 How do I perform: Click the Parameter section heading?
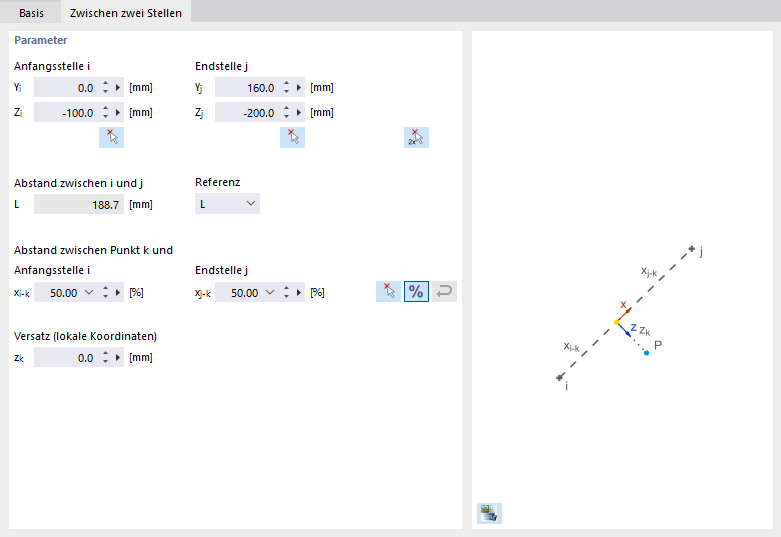pyautogui.click(x=40, y=40)
